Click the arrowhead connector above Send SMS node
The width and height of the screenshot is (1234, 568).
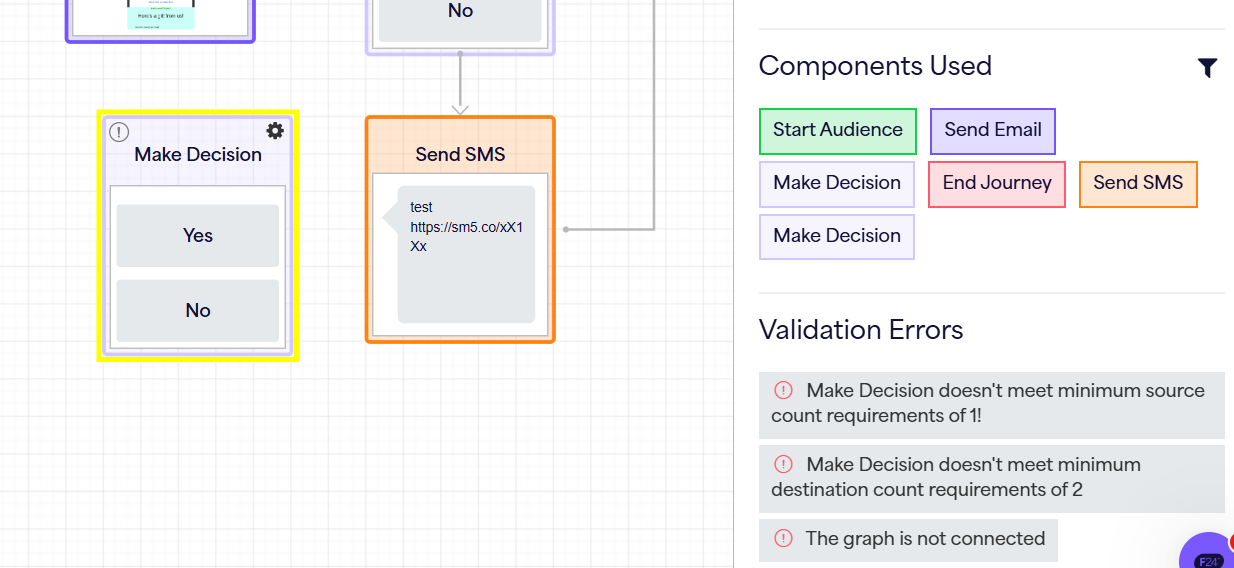(x=460, y=106)
